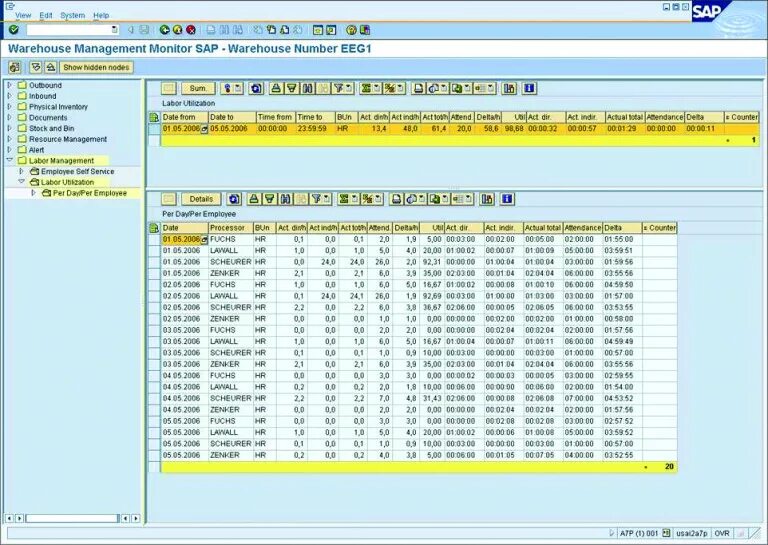This screenshot has height=545, width=768.
Task: Click the monitor variant icon left of expand icons
Action: [15, 67]
